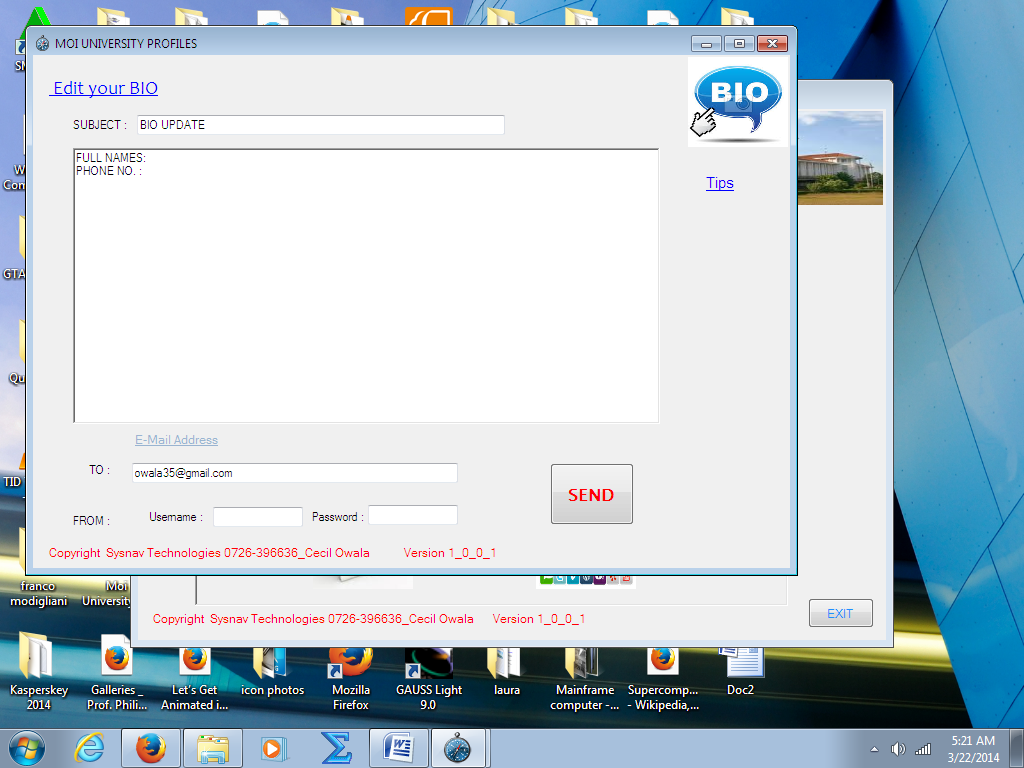Click the E-Mail Address link
This screenshot has height=768, width=1024.
pos(176,440)
